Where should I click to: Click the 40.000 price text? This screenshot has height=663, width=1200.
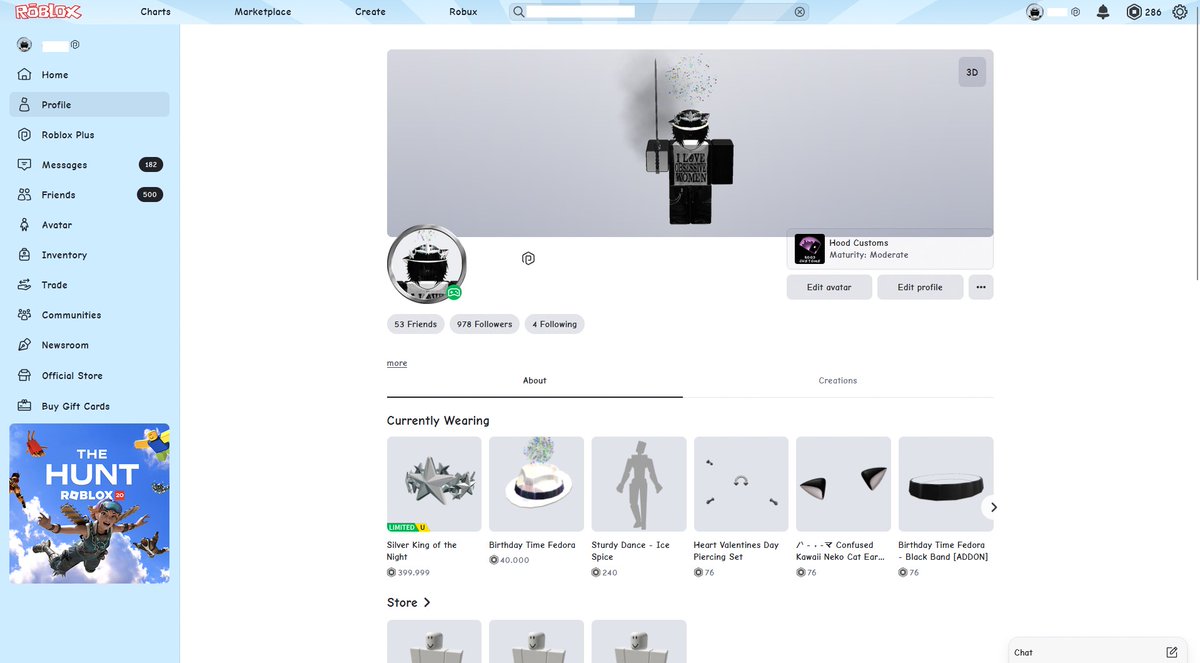point(514,560)
